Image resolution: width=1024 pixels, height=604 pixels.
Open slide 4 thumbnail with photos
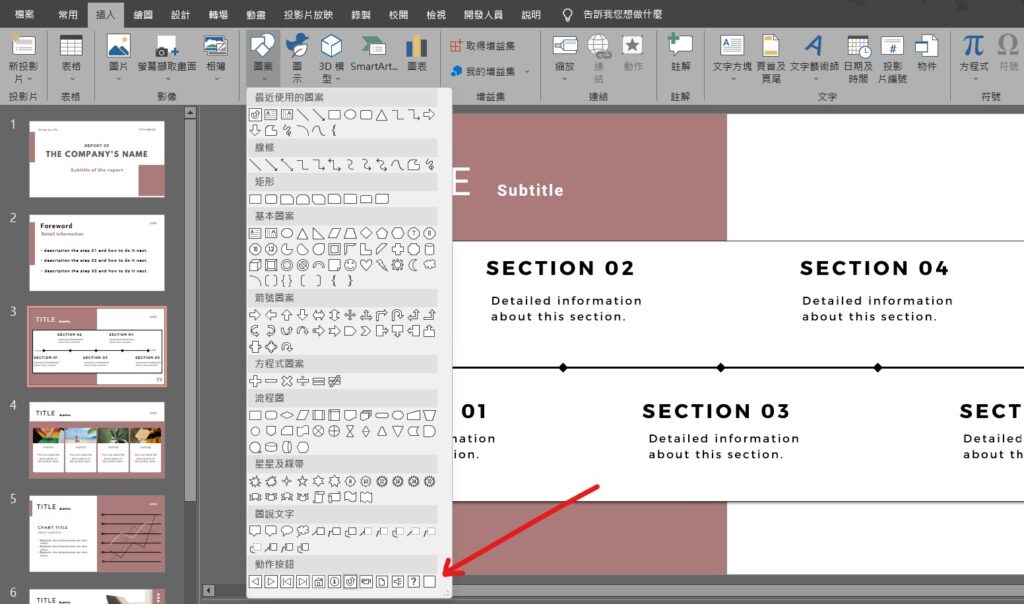coord(97,439)
